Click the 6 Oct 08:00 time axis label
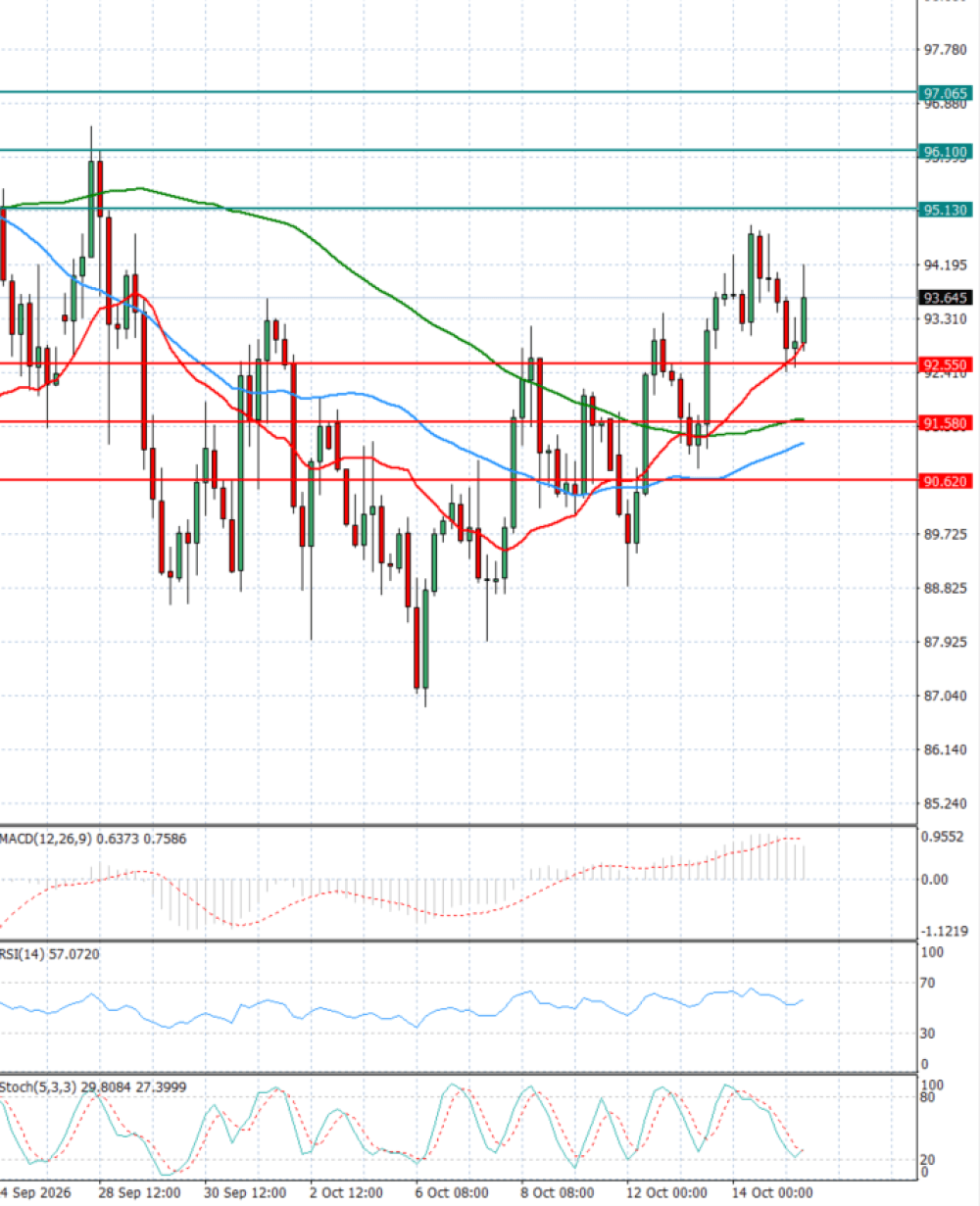Image resolution: width=980 pixels, height=1206 pixels. pyautogui.click(x=452, y=1192)
